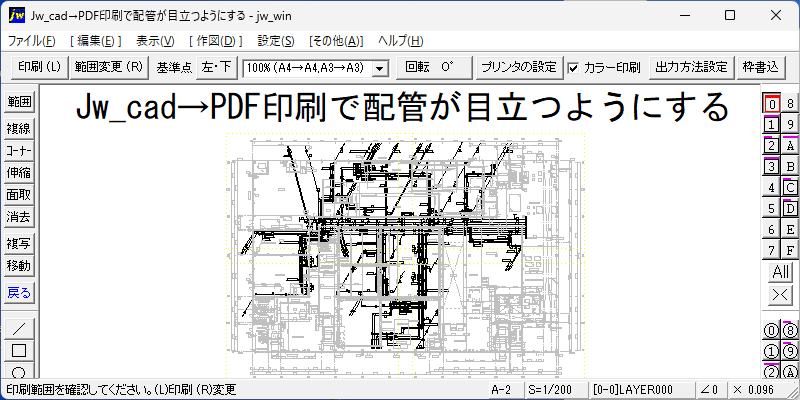800x400 pixels.
Task: Select the line drawing tool
Action: [x=19, y=329]
